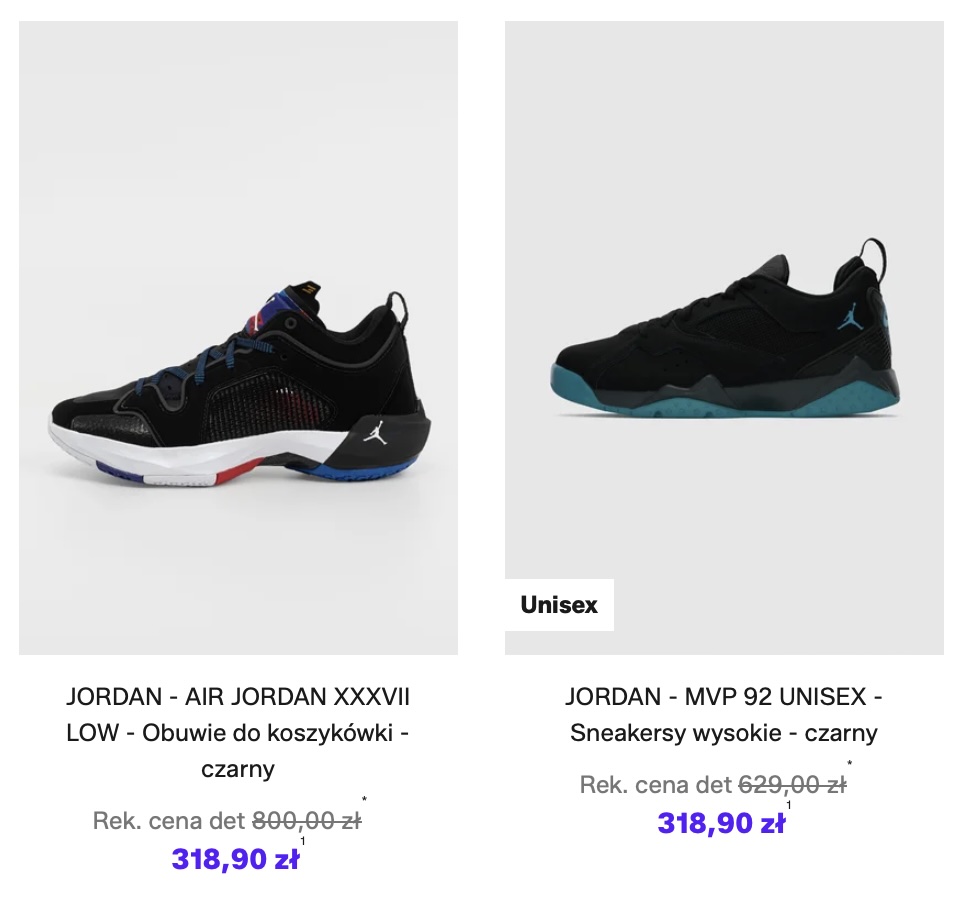Click footnote 1 next to left 318,90 zł
Screen dimensions: 962x898
click(302, 841)
